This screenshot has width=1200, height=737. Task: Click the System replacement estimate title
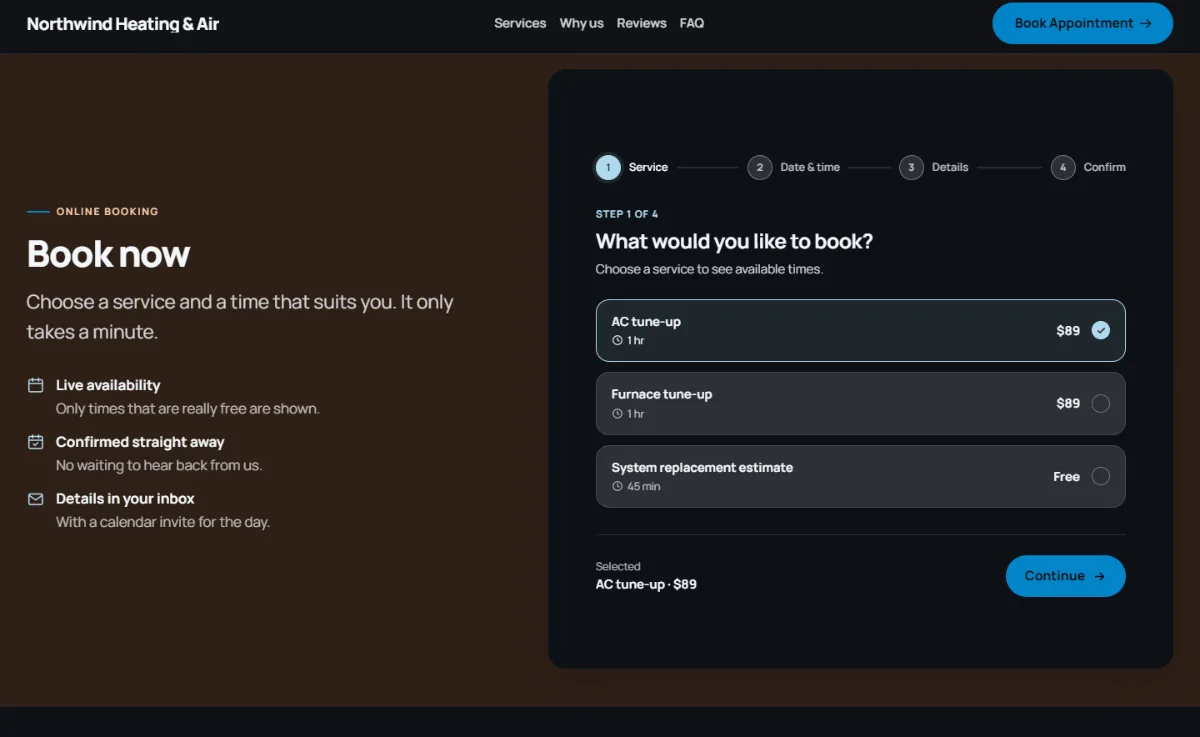(x=702, y=467)
